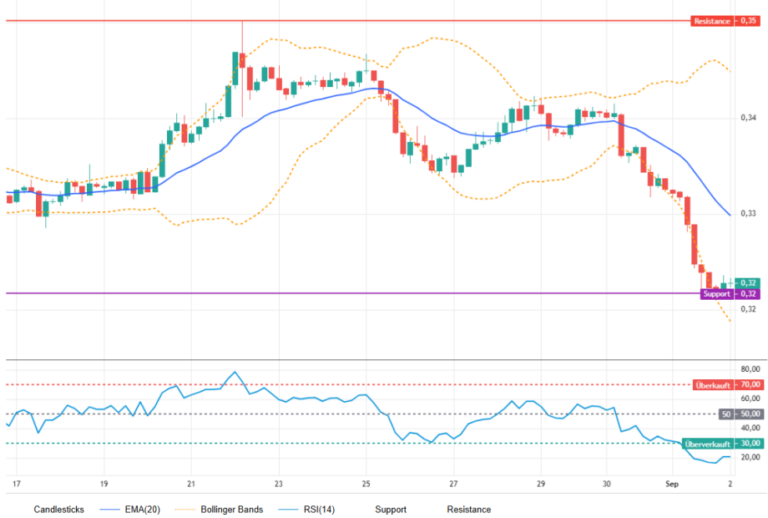Toggle the Bollinger Bands legend entry
The width and height of the screenshot is (768, 518).
[x=219, y=509]
